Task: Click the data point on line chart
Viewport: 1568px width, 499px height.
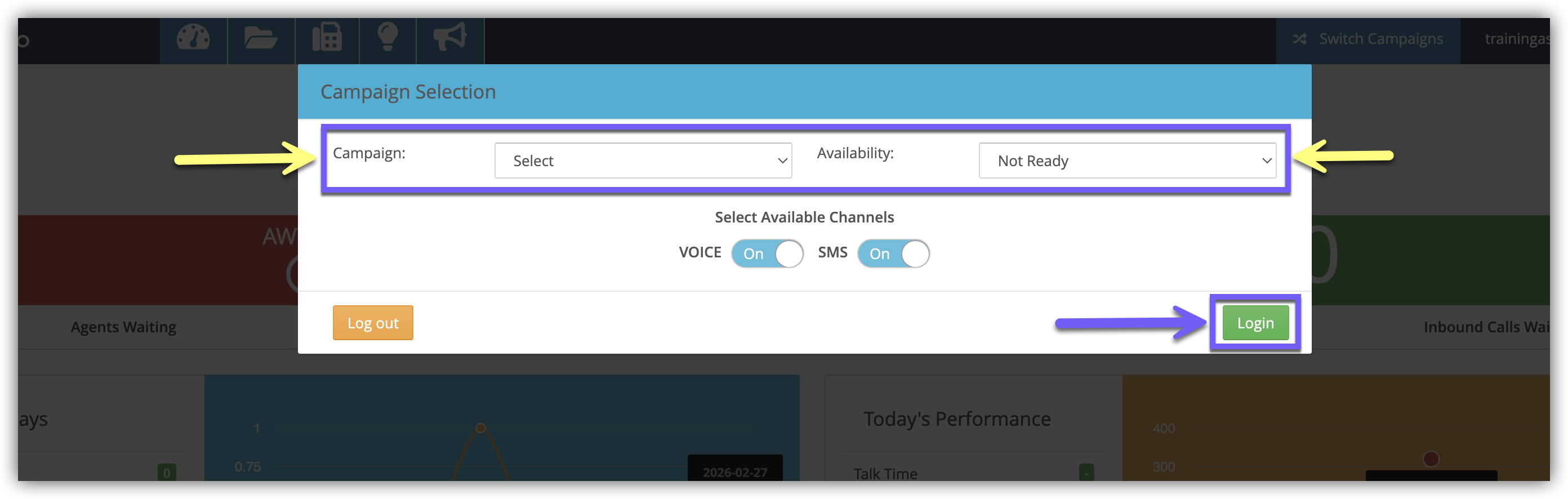Action: 480,428
